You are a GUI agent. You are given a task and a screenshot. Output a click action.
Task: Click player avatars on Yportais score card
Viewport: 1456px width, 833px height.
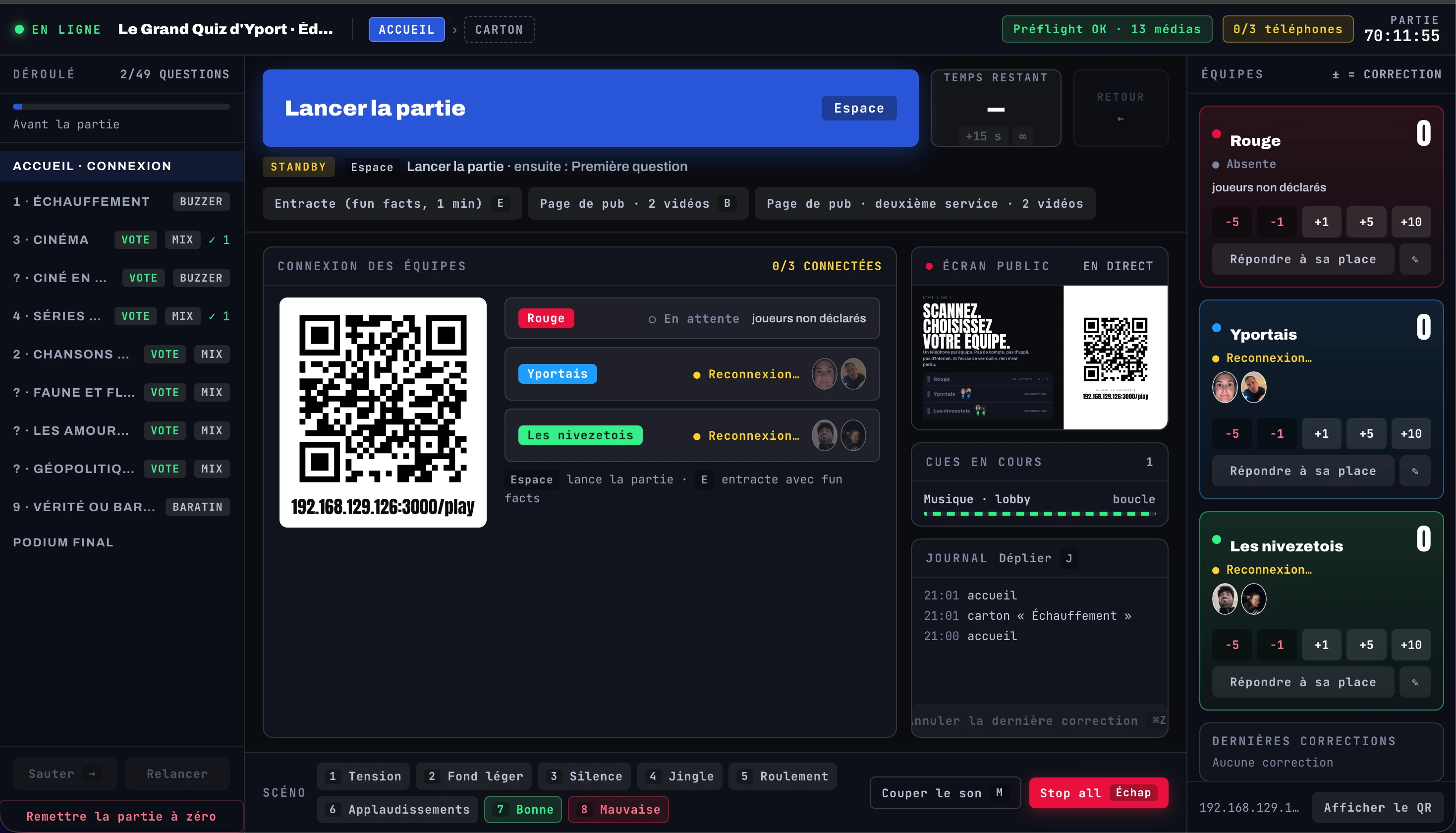[1239, 387]
